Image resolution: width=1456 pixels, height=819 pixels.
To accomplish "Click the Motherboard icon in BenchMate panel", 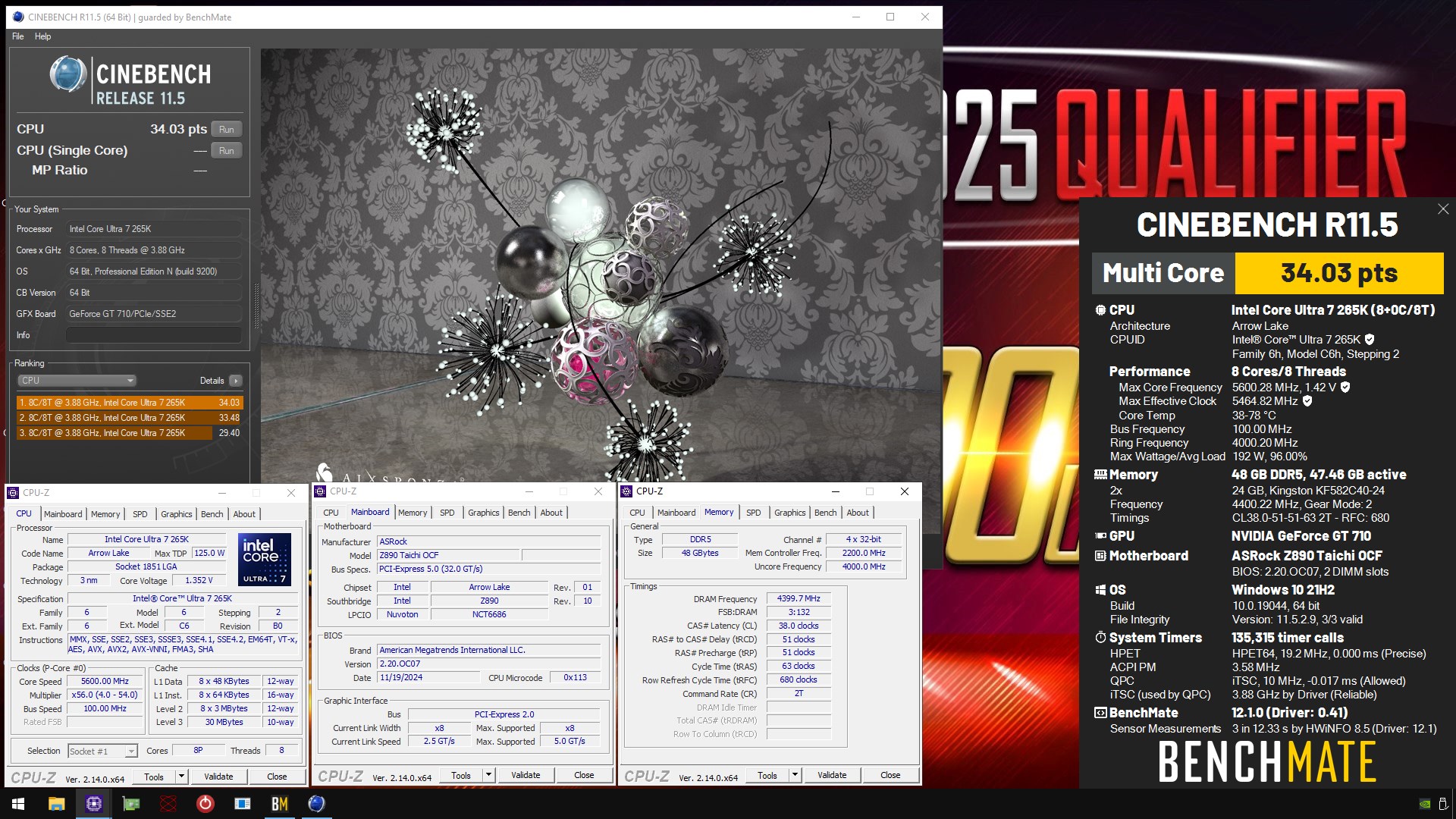I will [1100, 556].
